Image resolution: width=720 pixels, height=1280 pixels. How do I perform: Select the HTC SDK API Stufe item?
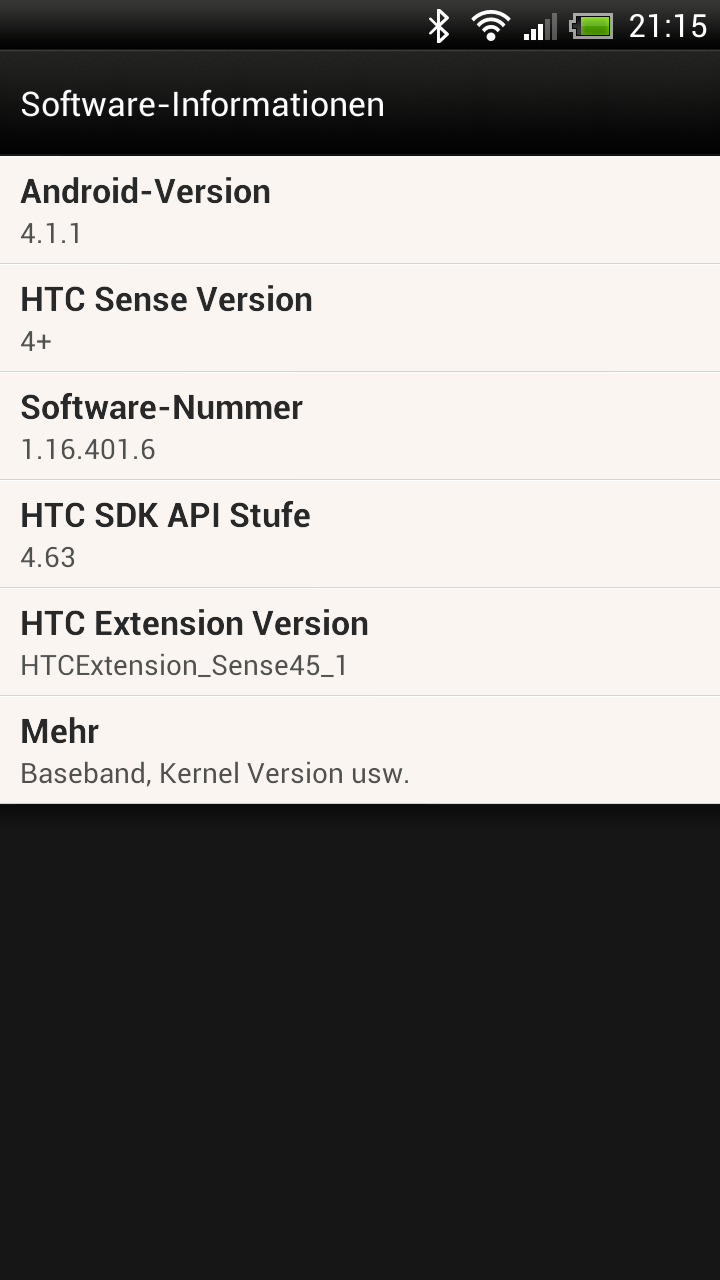pos(360,534)
